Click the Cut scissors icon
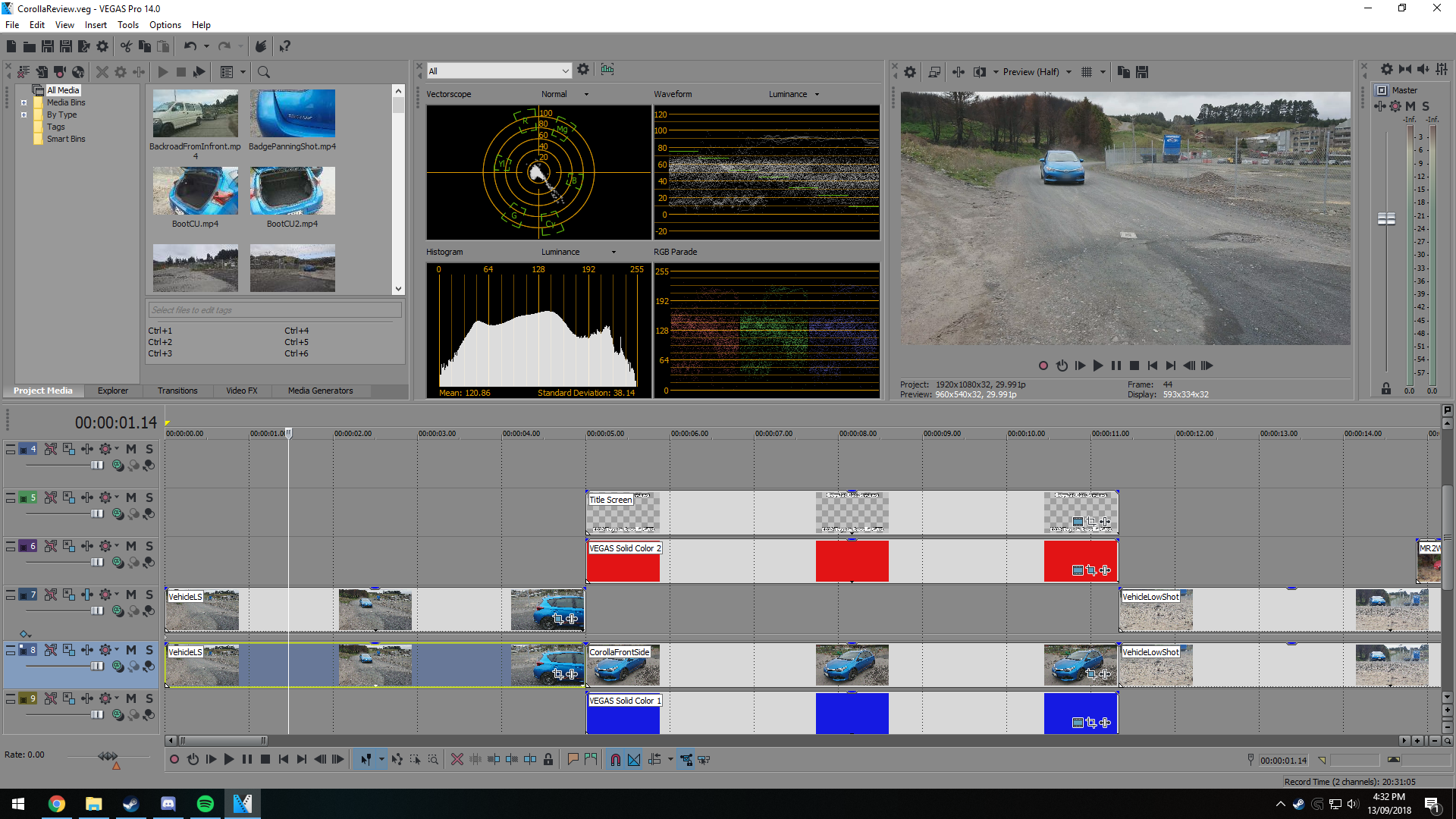The height and width of the screenshot is (819, 1456). [x=126, y=46]
